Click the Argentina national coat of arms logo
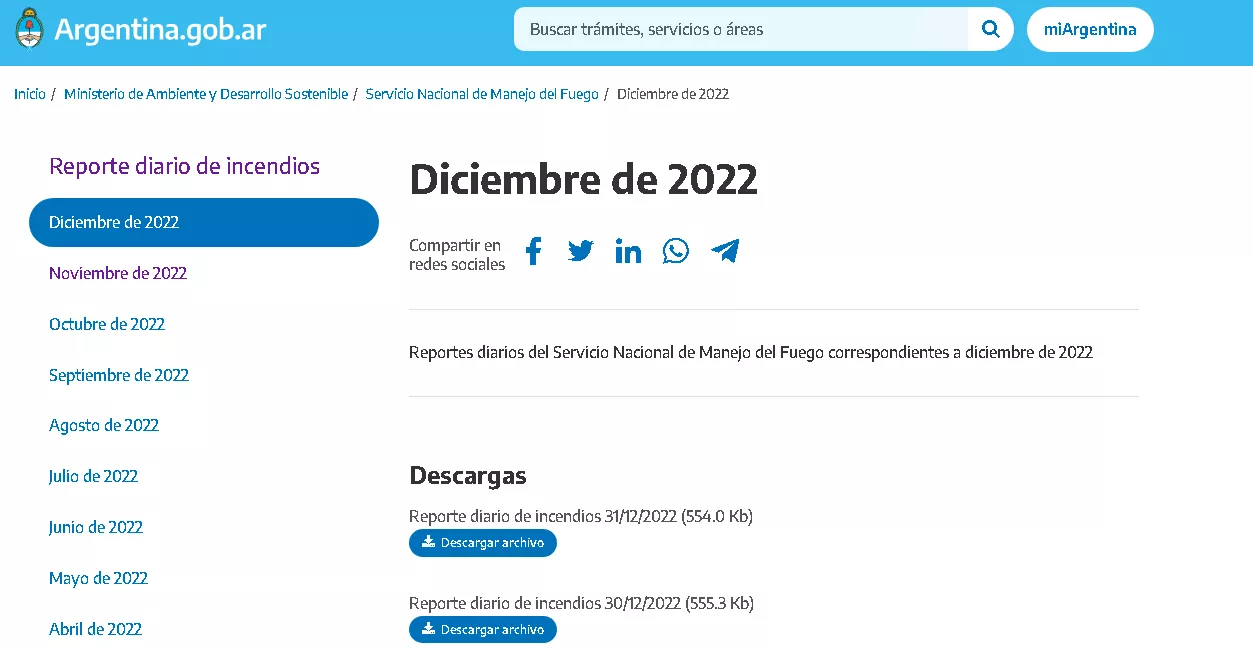Viewport: 1253px width, 648px height. coord(30,30)
